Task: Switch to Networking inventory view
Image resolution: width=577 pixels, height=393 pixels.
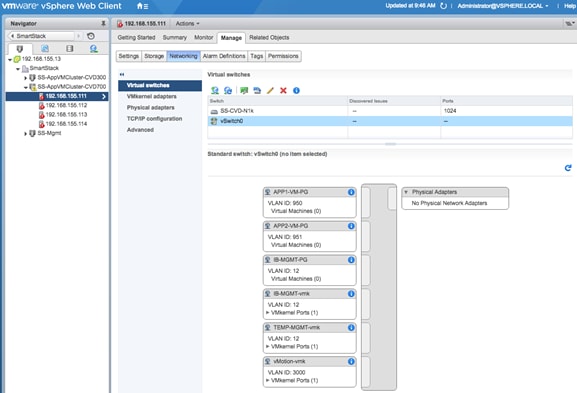Action: coord(94,49)
